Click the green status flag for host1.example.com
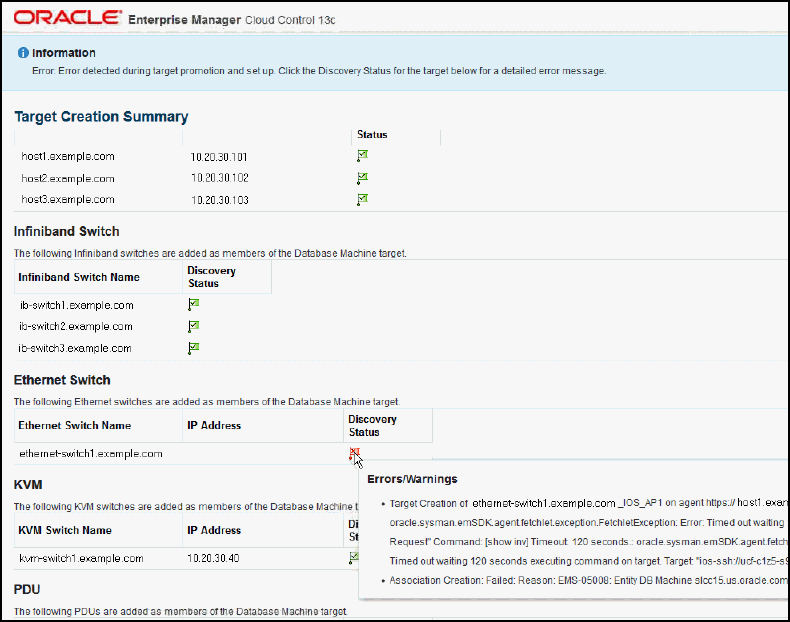This screenshot has width=790, height=622. [x=362, y=156]
